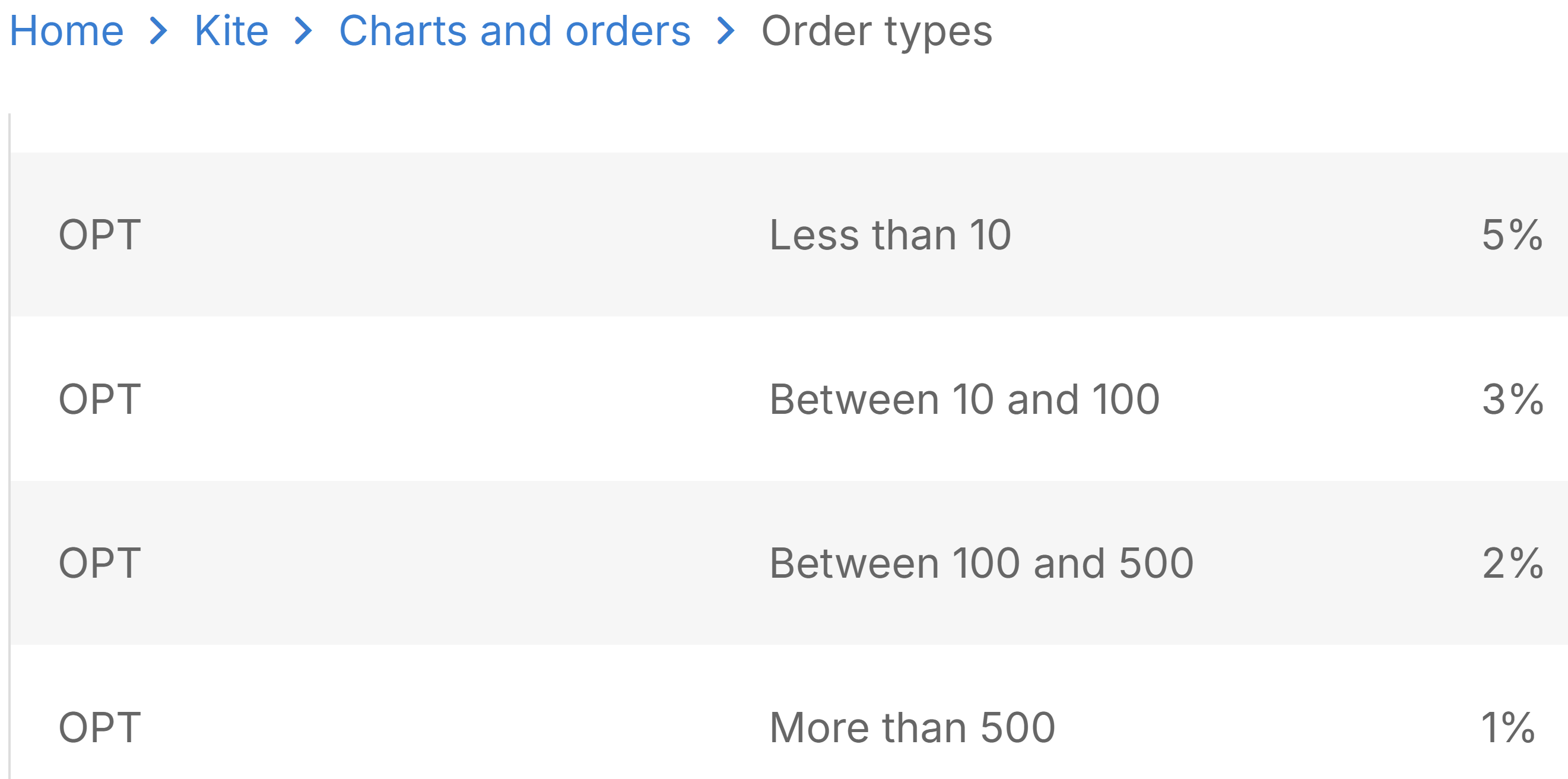Click the 5% value
1568x779 pixels.
pos(1512,235)
